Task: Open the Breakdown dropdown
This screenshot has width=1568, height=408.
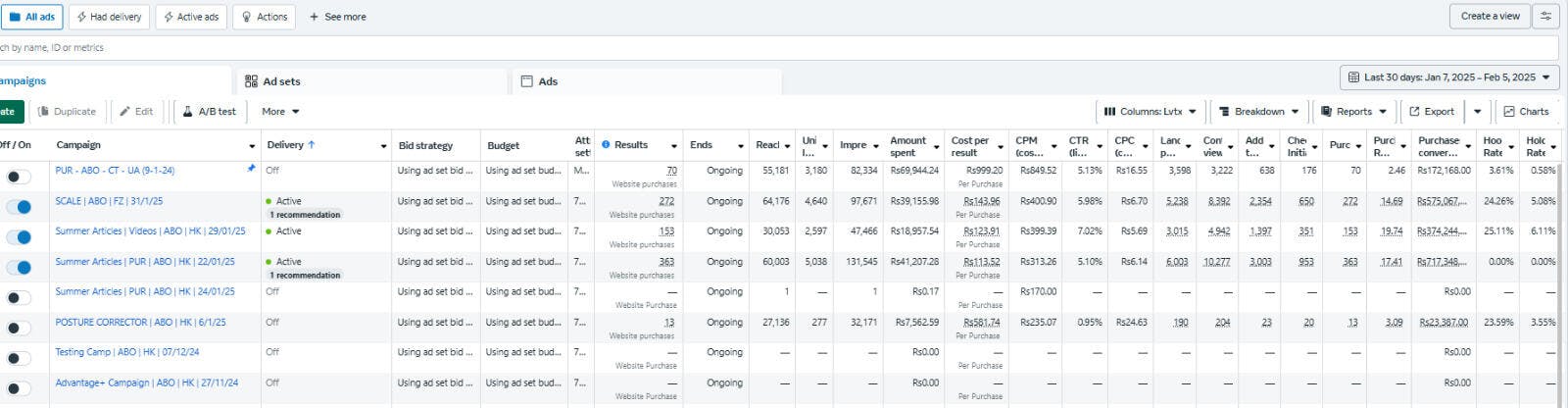Action: click(x=1258, y=112)
